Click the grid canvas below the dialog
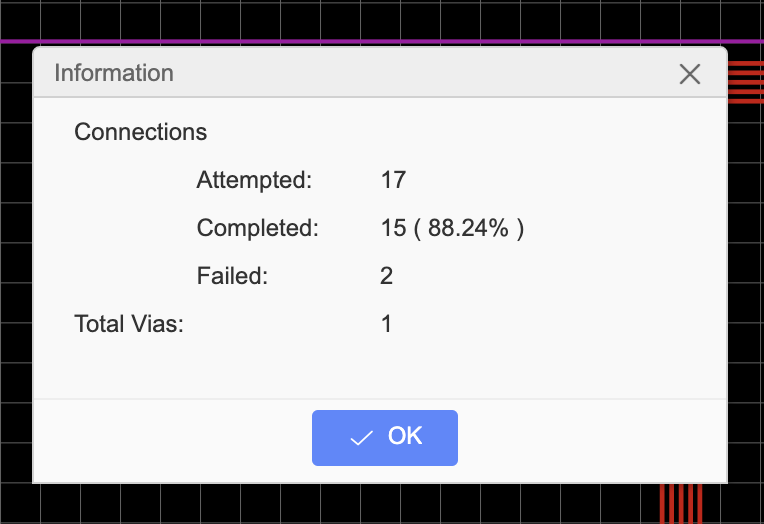The width and height of the screenshot is (764, 524). pos(341,505)
